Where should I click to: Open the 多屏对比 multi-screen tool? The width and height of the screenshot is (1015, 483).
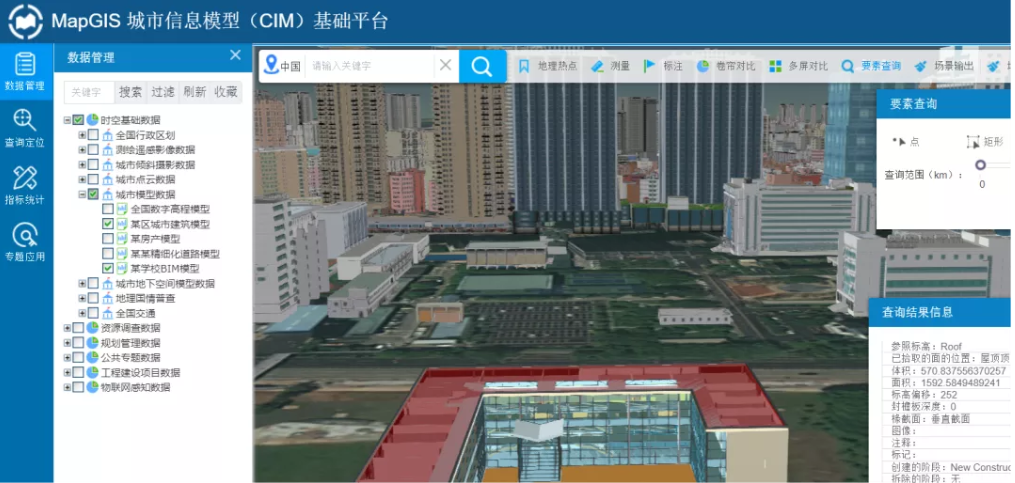click(798, 67)
